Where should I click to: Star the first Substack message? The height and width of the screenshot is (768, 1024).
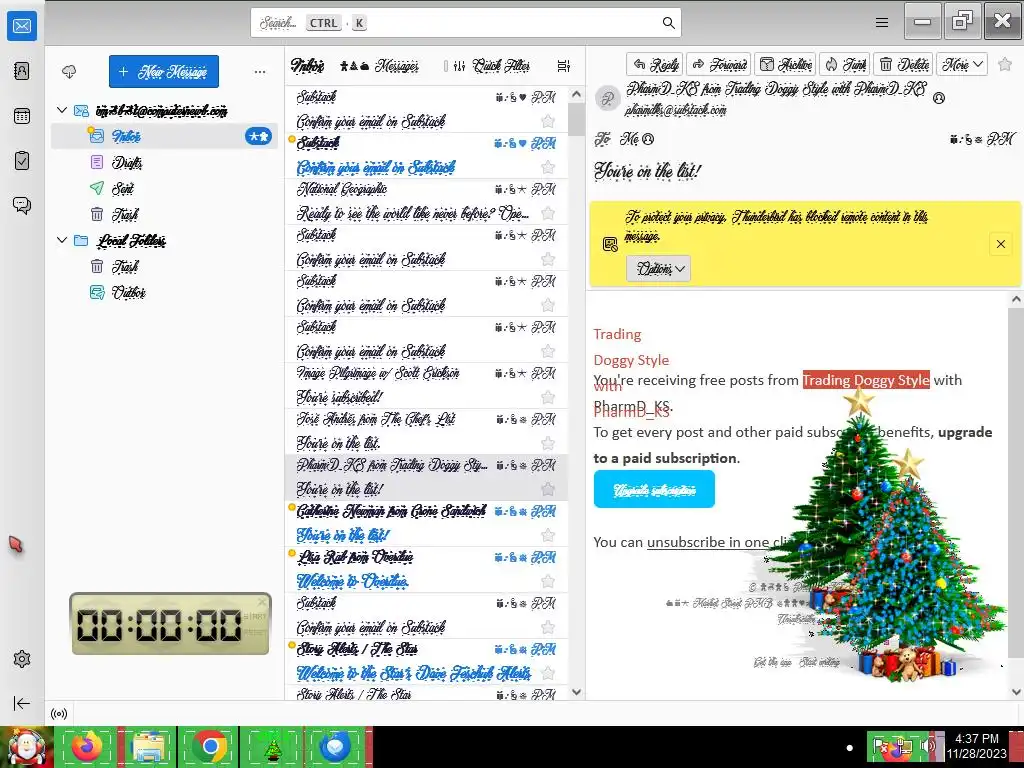(548, 121)
